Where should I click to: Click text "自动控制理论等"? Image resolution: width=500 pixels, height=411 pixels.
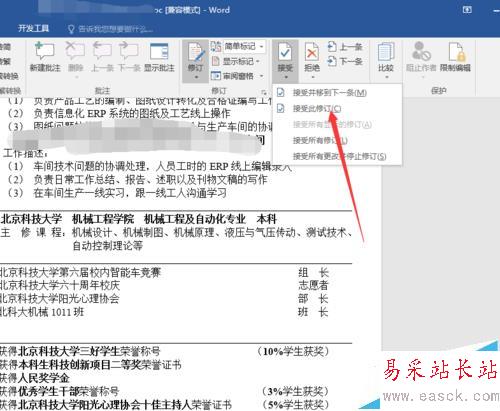click(108, 246)
